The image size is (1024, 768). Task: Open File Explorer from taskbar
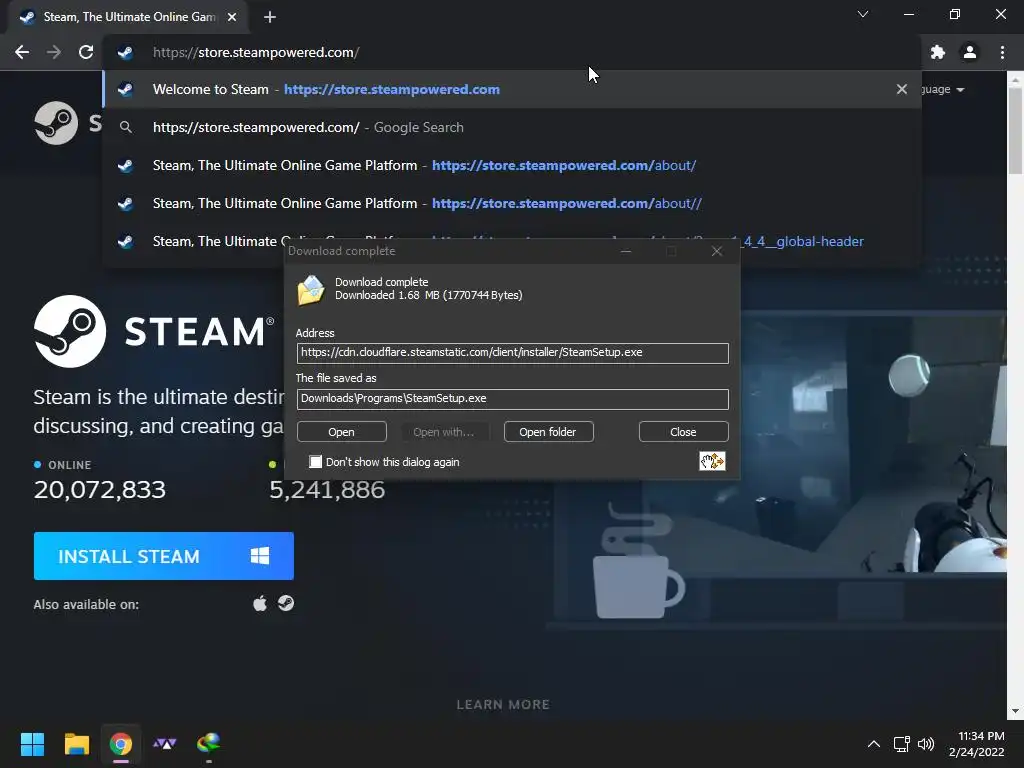(x=76, y=744)
